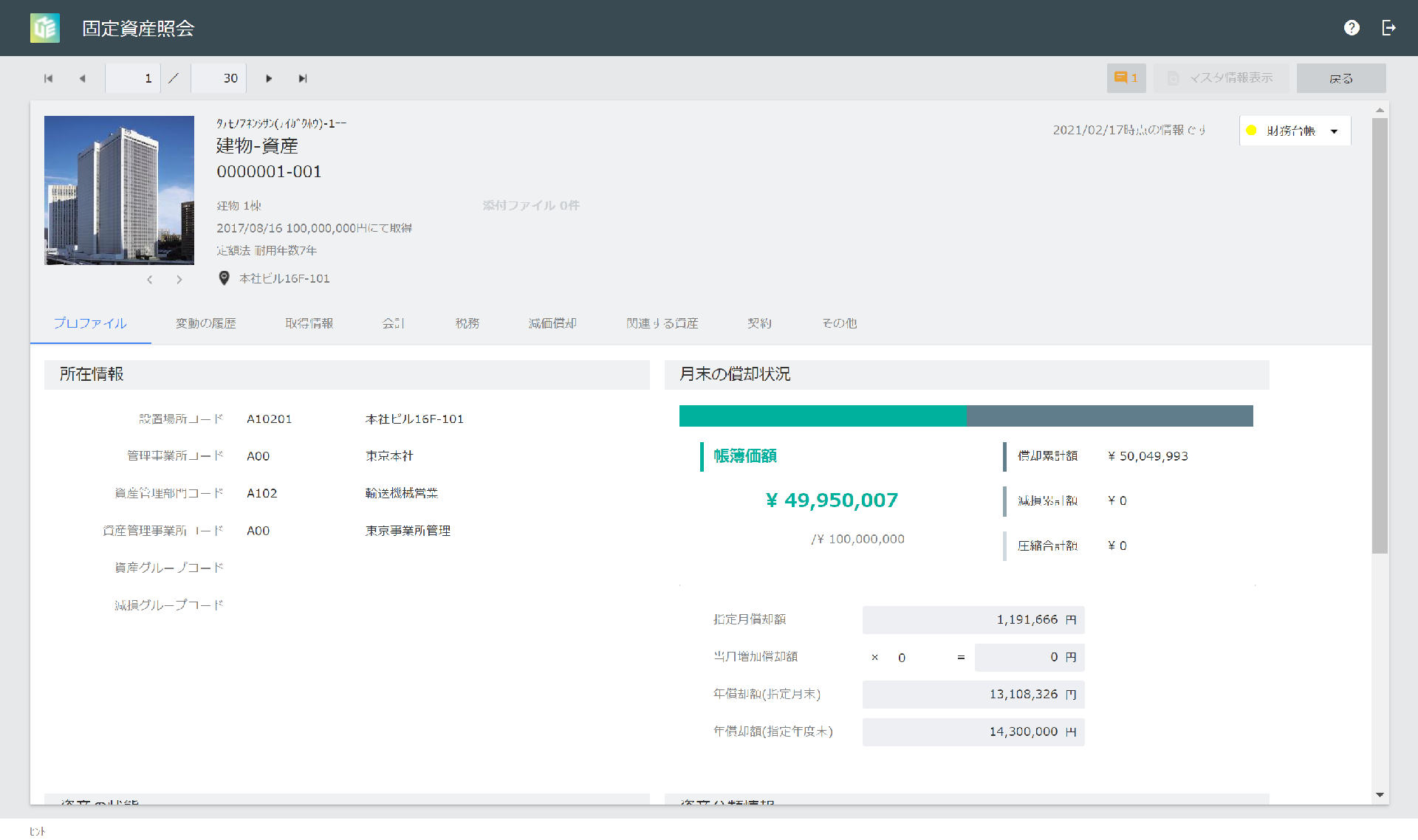Click the green app logo in the header

[44, 28]
